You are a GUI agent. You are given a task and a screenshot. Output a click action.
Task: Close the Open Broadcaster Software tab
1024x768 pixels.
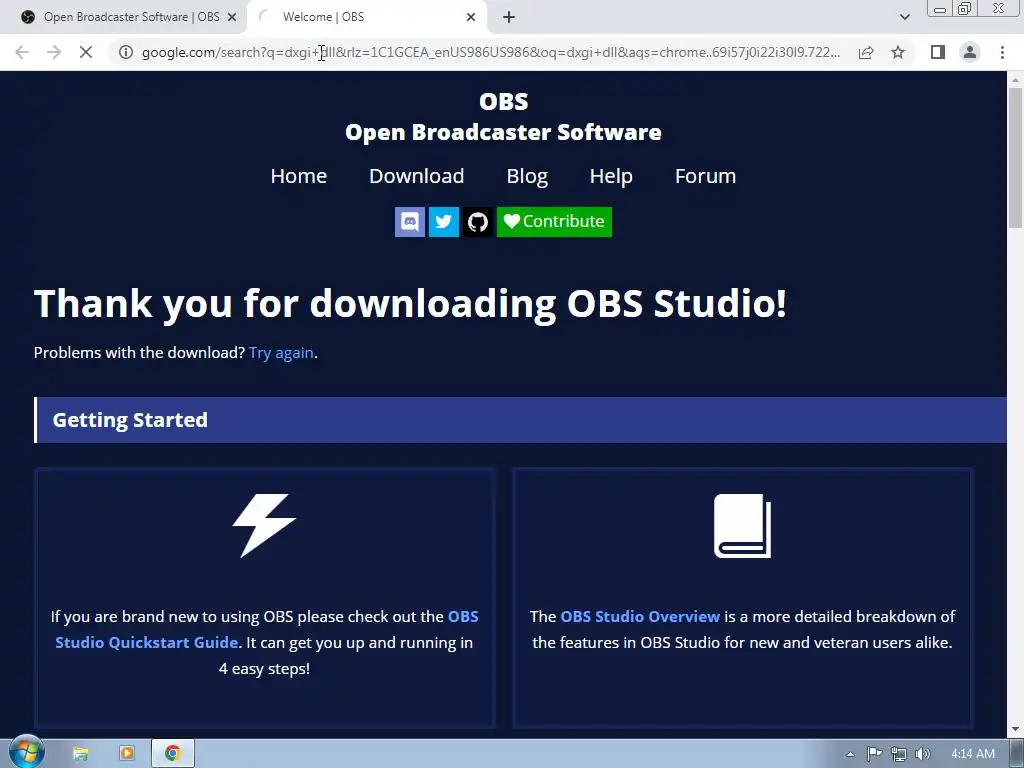[x=232, y=17]
